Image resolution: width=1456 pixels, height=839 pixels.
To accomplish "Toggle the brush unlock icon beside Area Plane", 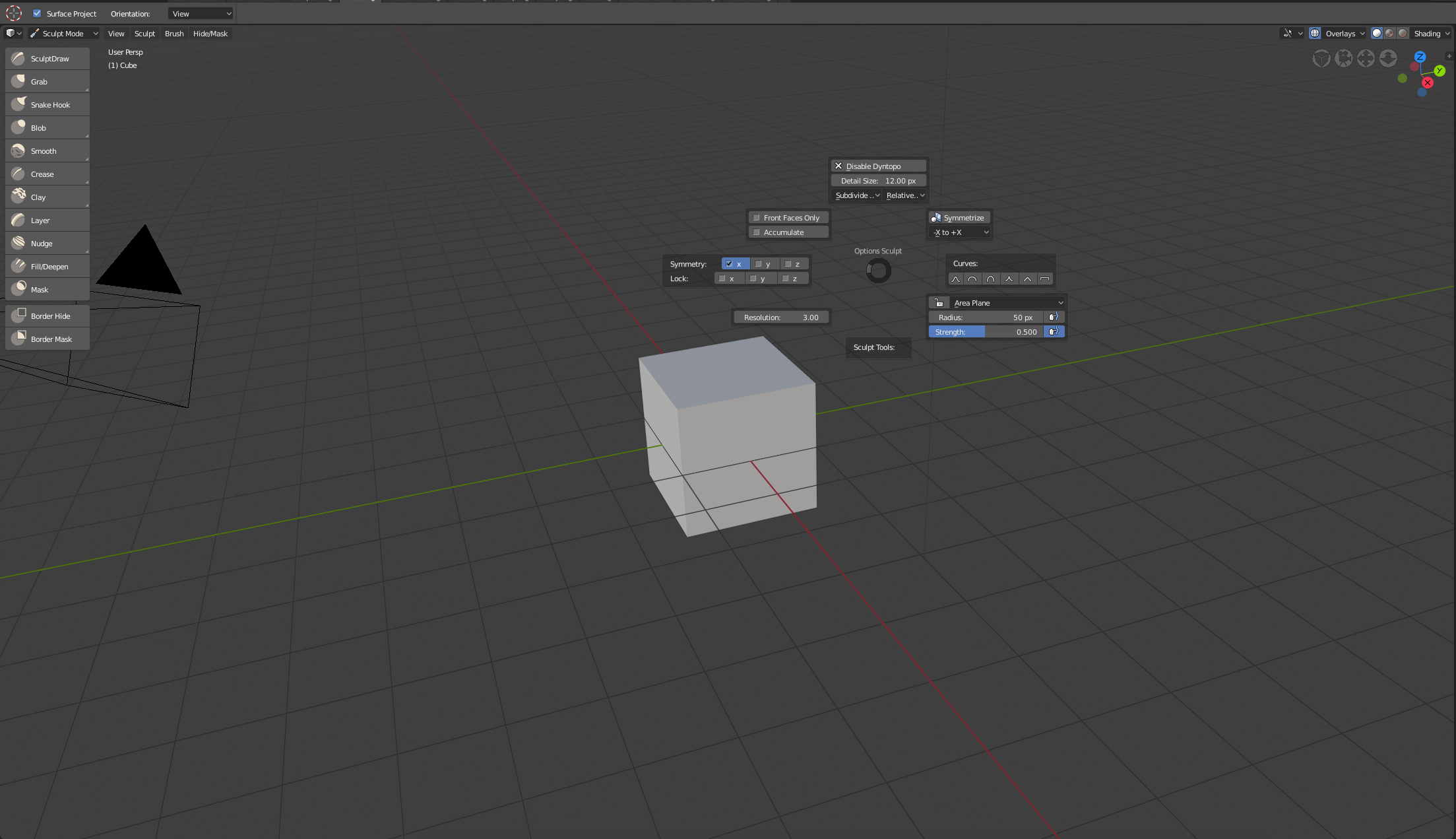I will tap(939, 303).
